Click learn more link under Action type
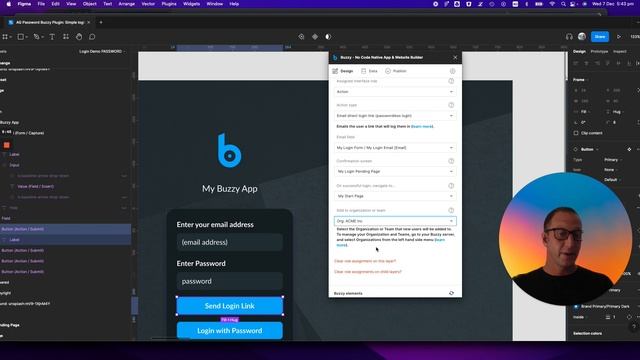 [x=422, y=127]
